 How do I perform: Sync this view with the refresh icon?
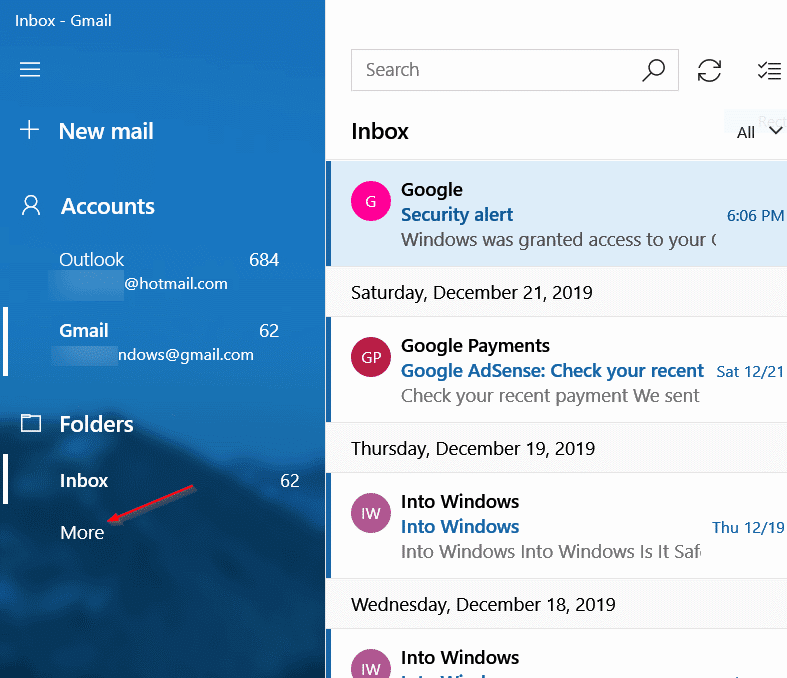pyautogui.click(x=709, y=70)
